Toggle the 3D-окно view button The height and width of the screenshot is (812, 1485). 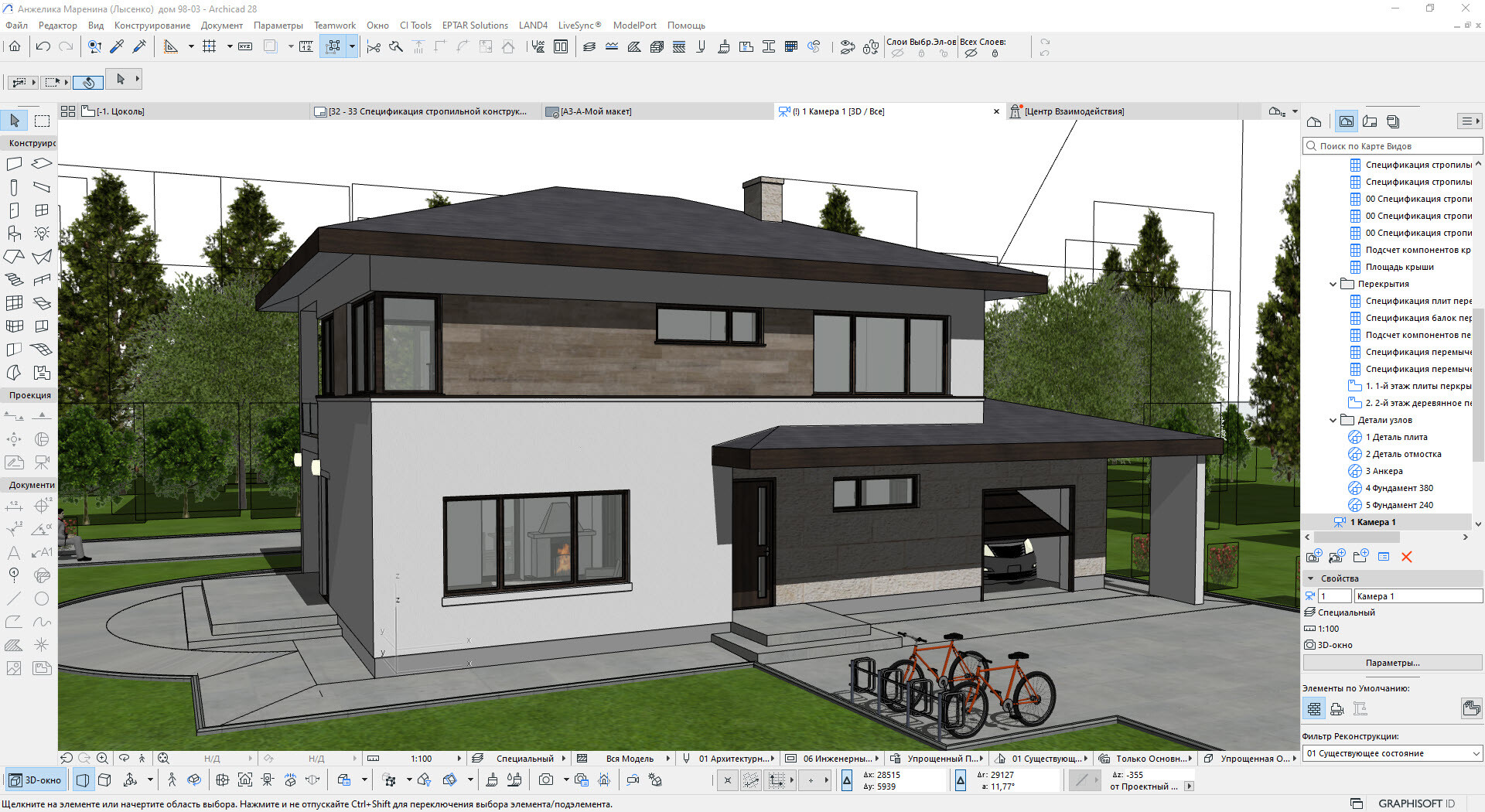point(36,780)
